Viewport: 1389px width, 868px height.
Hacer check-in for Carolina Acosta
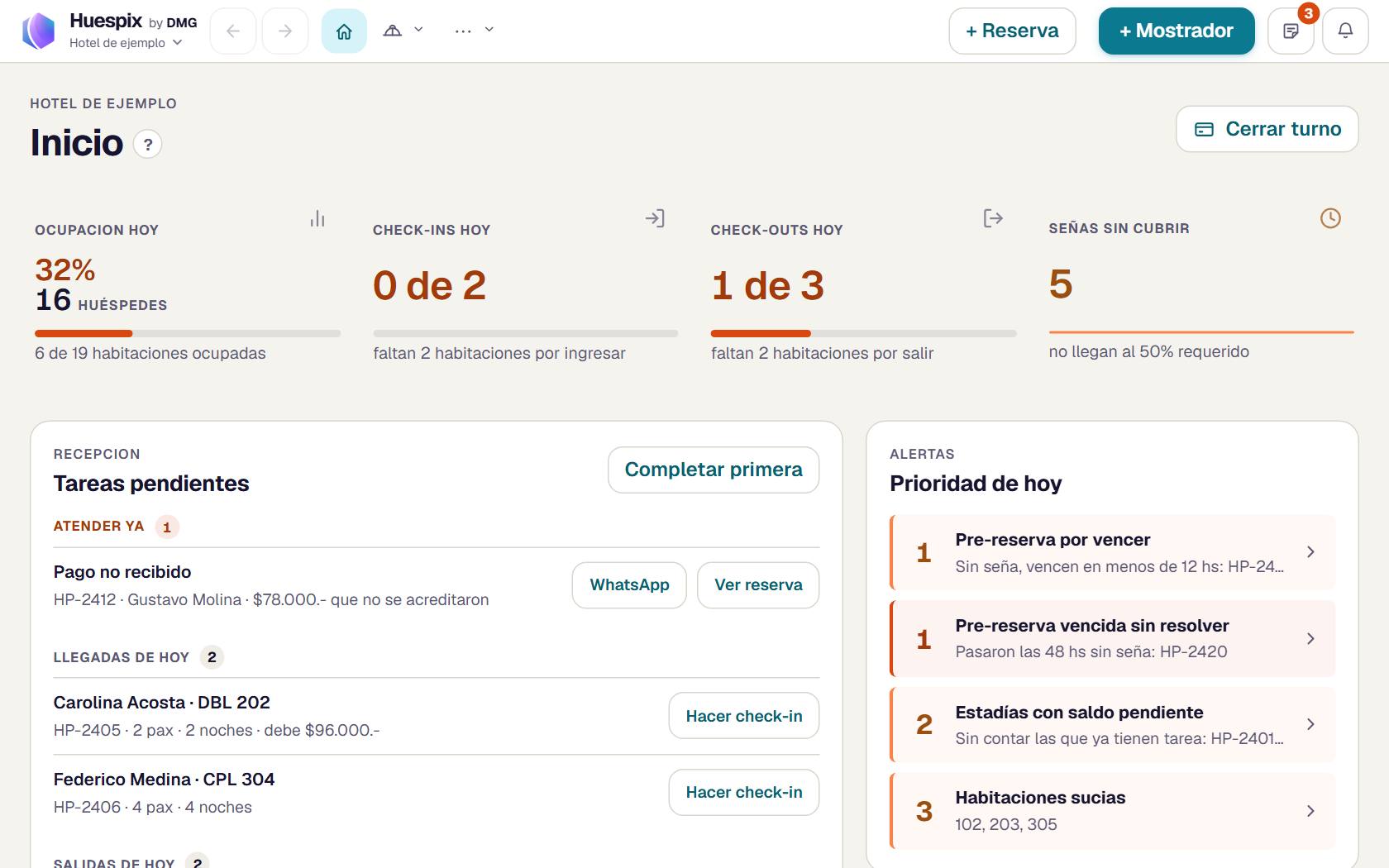point(744,716)
